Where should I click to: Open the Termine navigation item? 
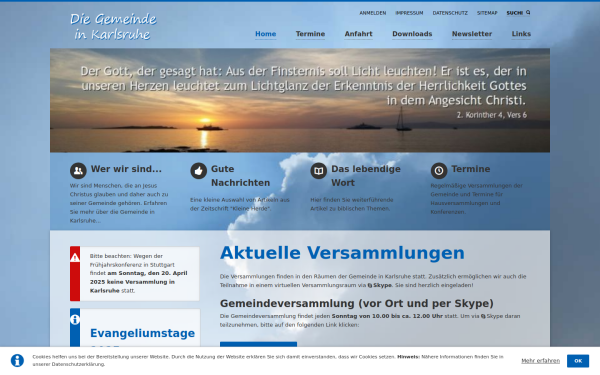tap(310, 34)
